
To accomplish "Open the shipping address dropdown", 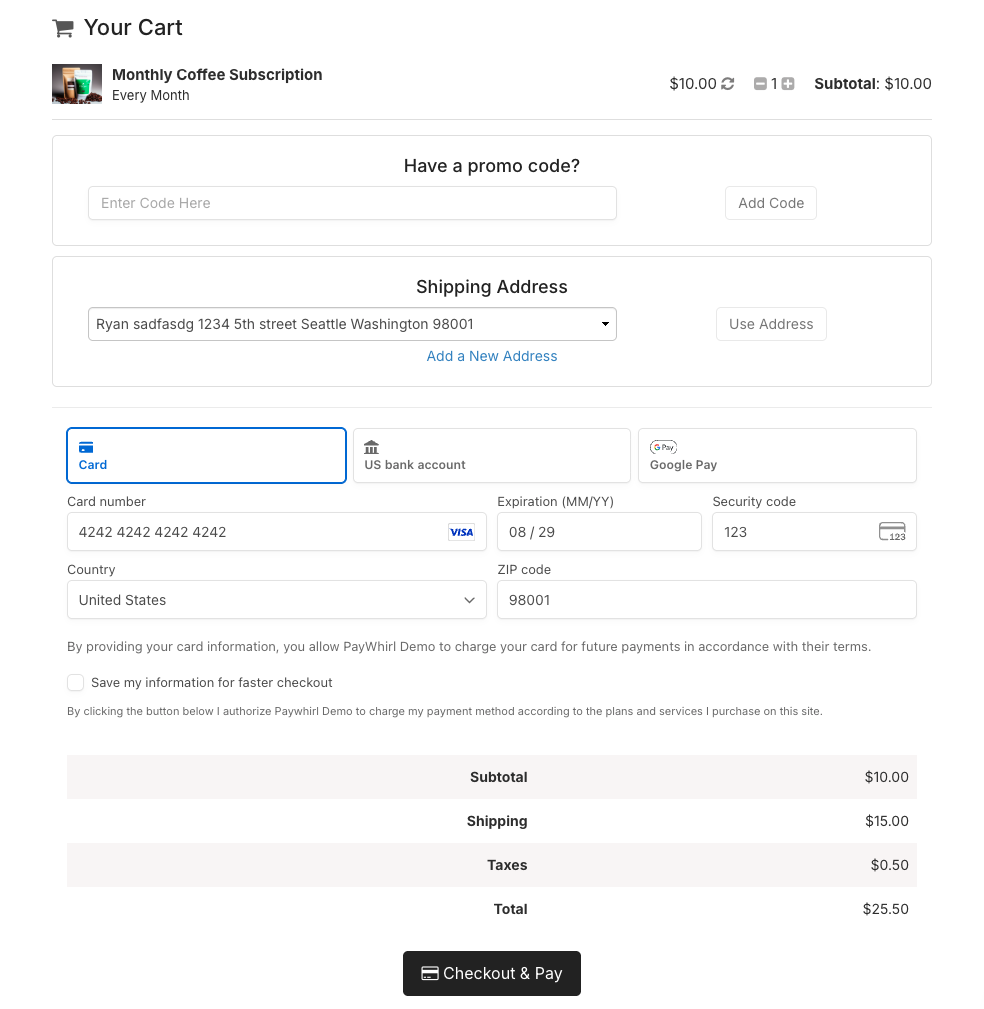I will [x=352, y=324].
